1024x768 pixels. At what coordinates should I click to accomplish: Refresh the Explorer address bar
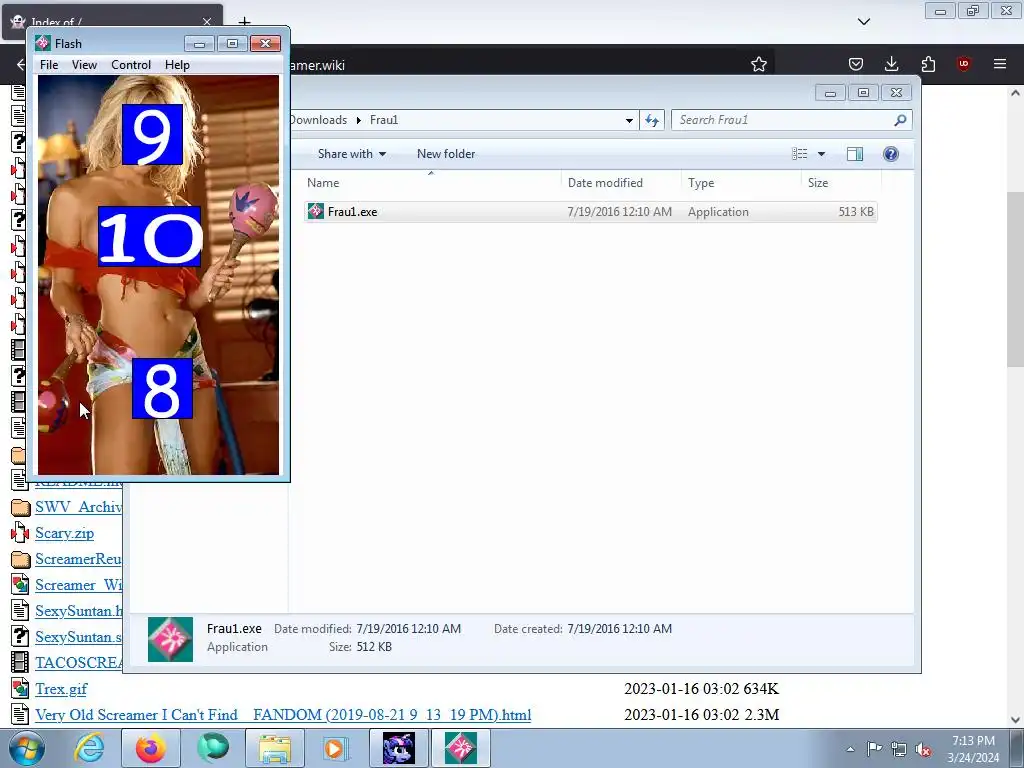point(652,120)
